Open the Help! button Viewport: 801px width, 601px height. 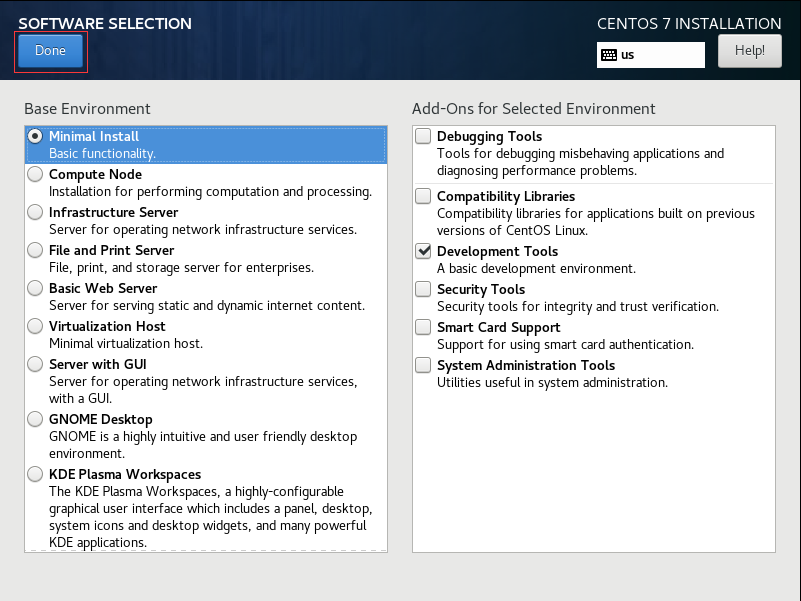749,51
